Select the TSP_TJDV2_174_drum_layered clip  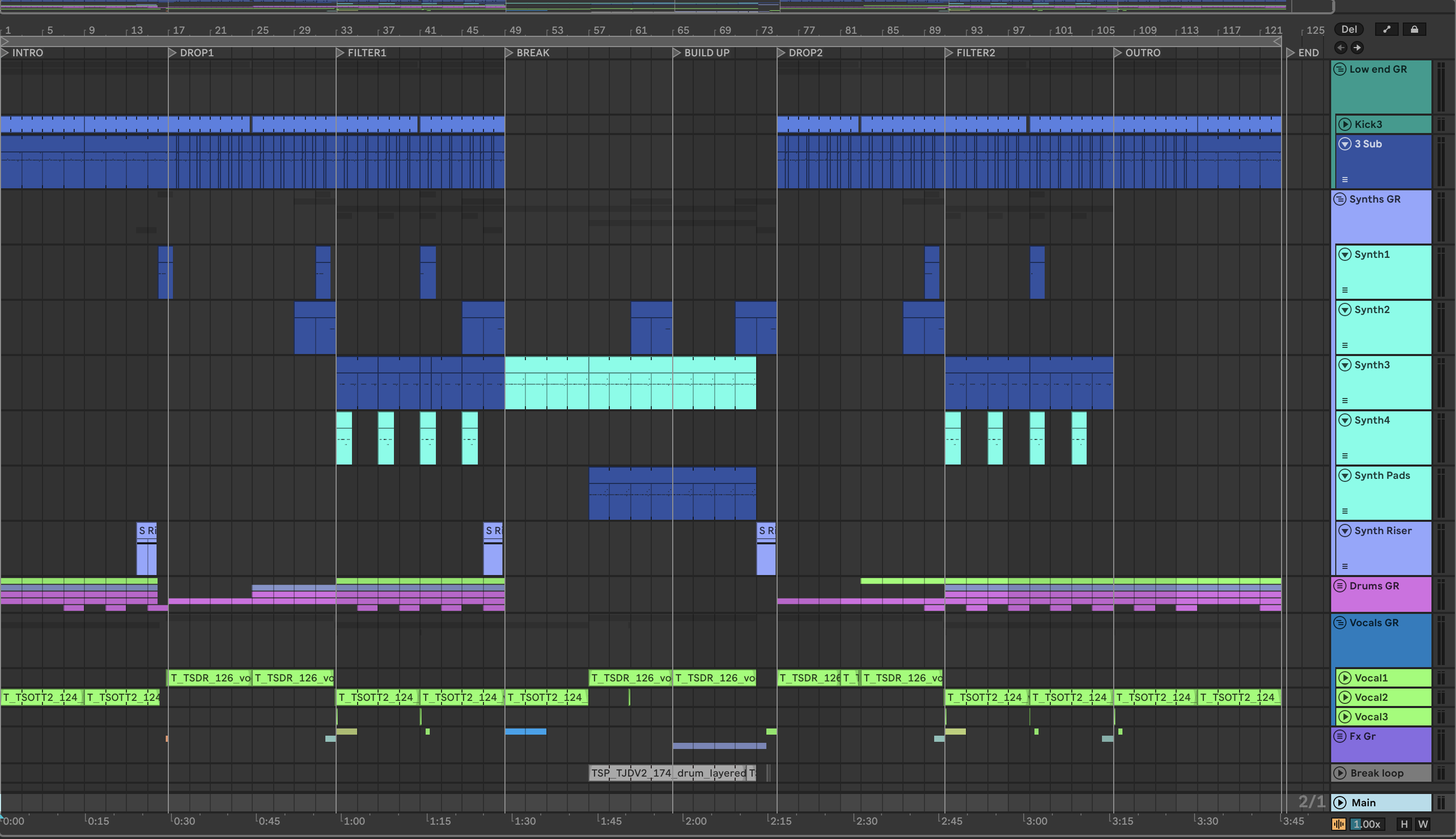pos(667,774)
